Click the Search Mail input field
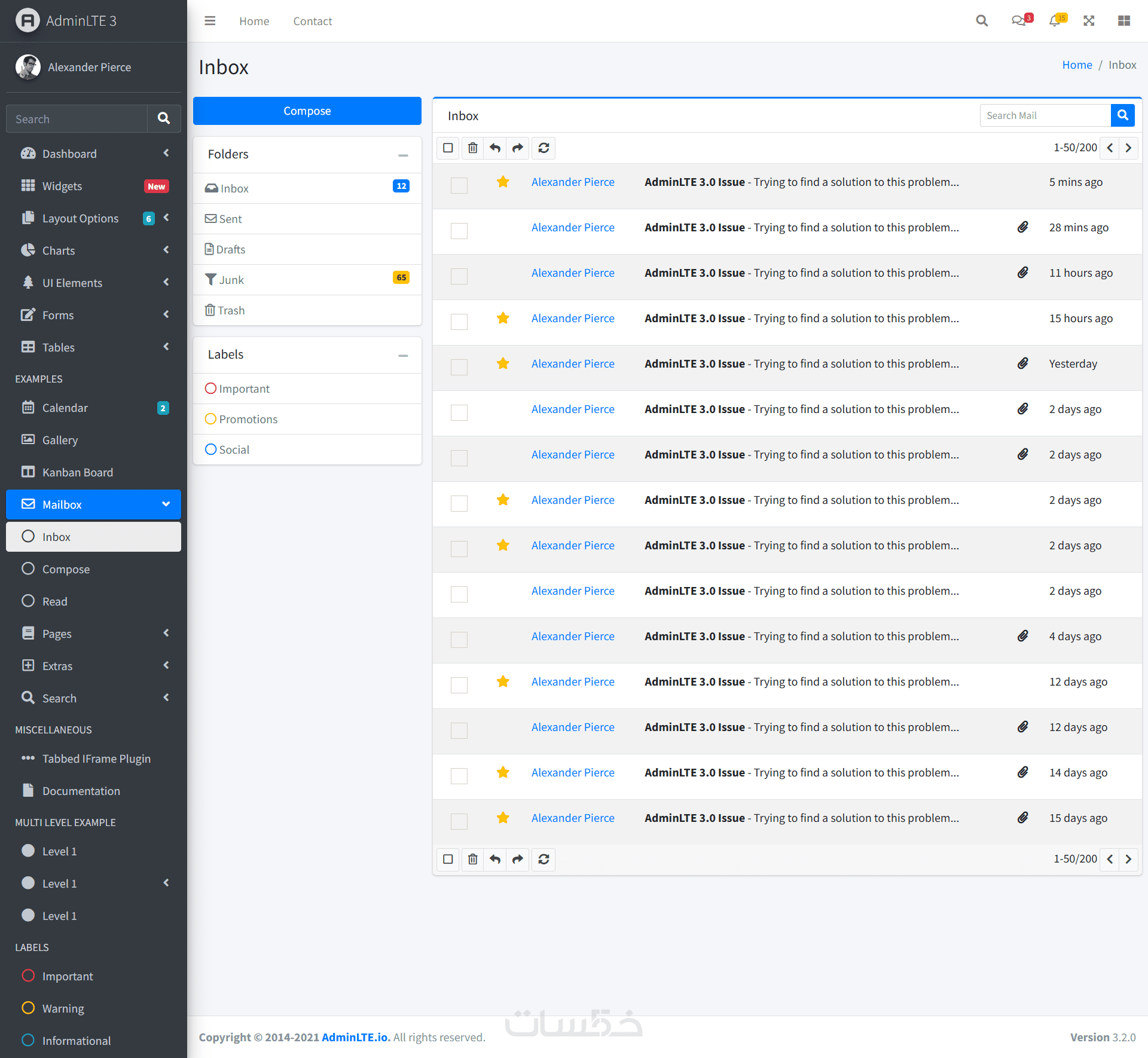The image size is (1148, 1058). pyautogui.click(x=1045, y=115)
